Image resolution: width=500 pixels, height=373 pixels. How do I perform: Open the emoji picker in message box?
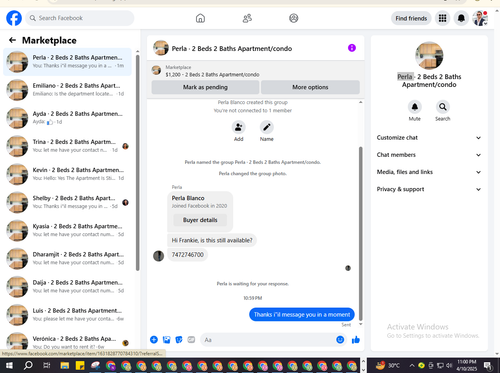pyautogui.click(x=340, y=340)
